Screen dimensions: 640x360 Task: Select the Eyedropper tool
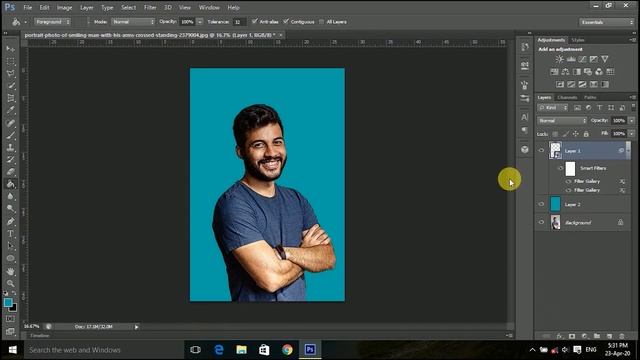pos(10,110)
